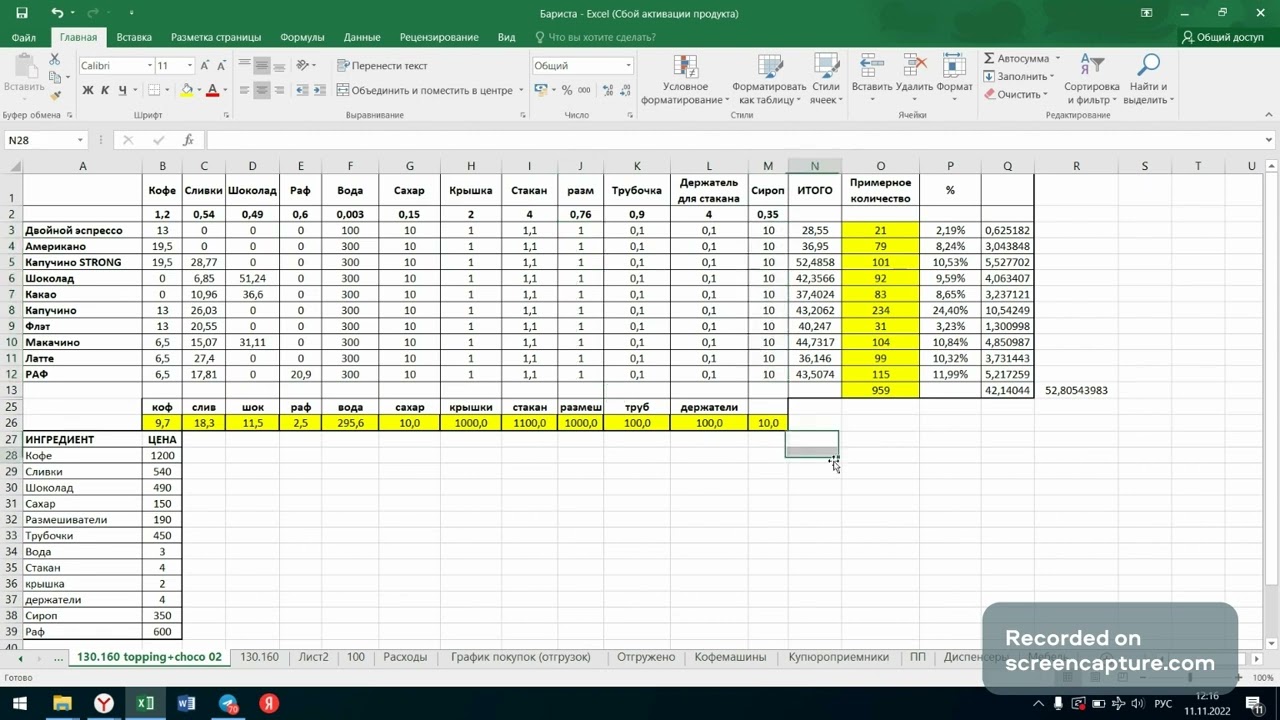
Task: Click the Удалить cells icon
Action: pos(914,66)
